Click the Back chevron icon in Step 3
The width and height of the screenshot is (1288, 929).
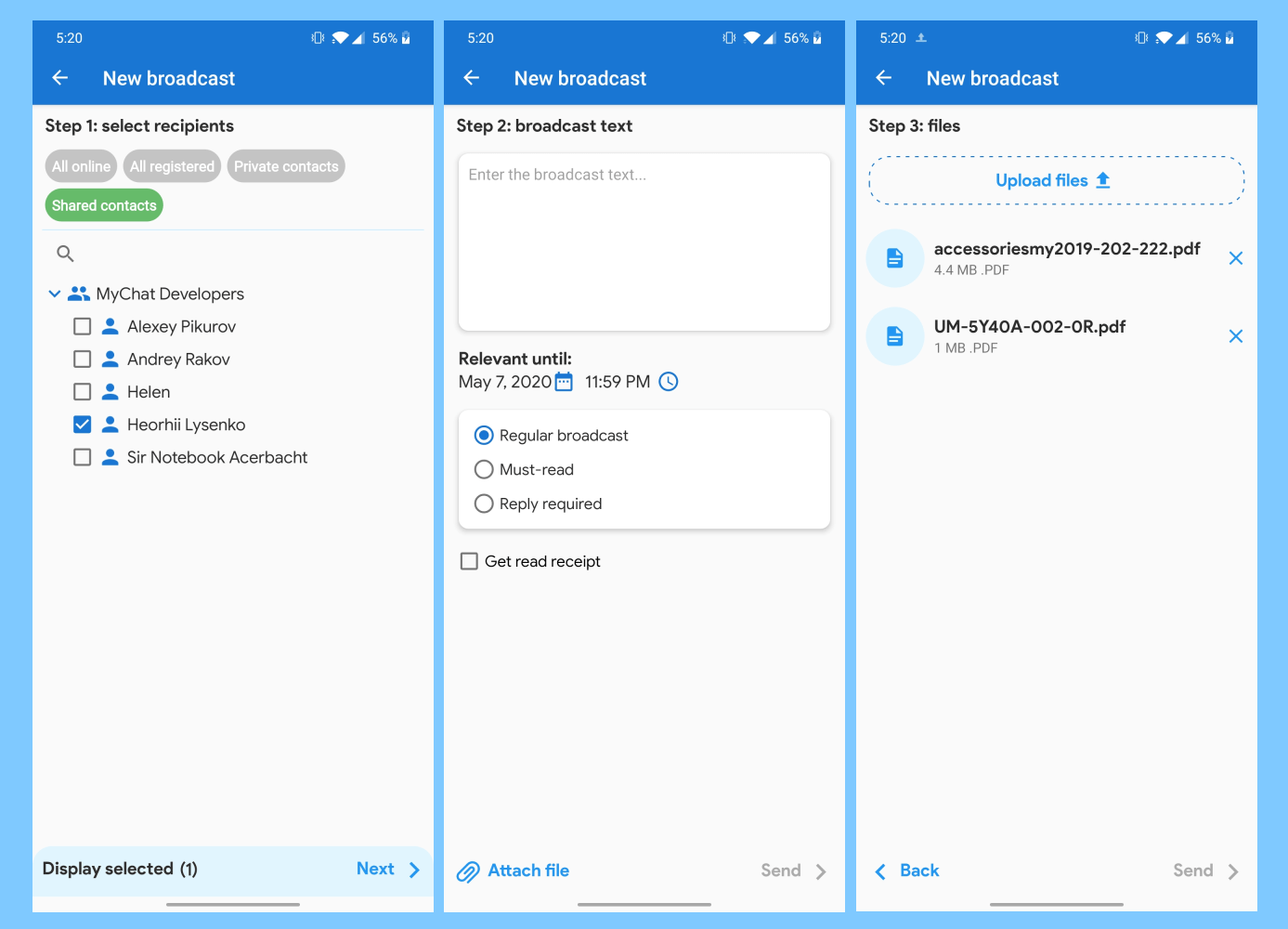880,871
